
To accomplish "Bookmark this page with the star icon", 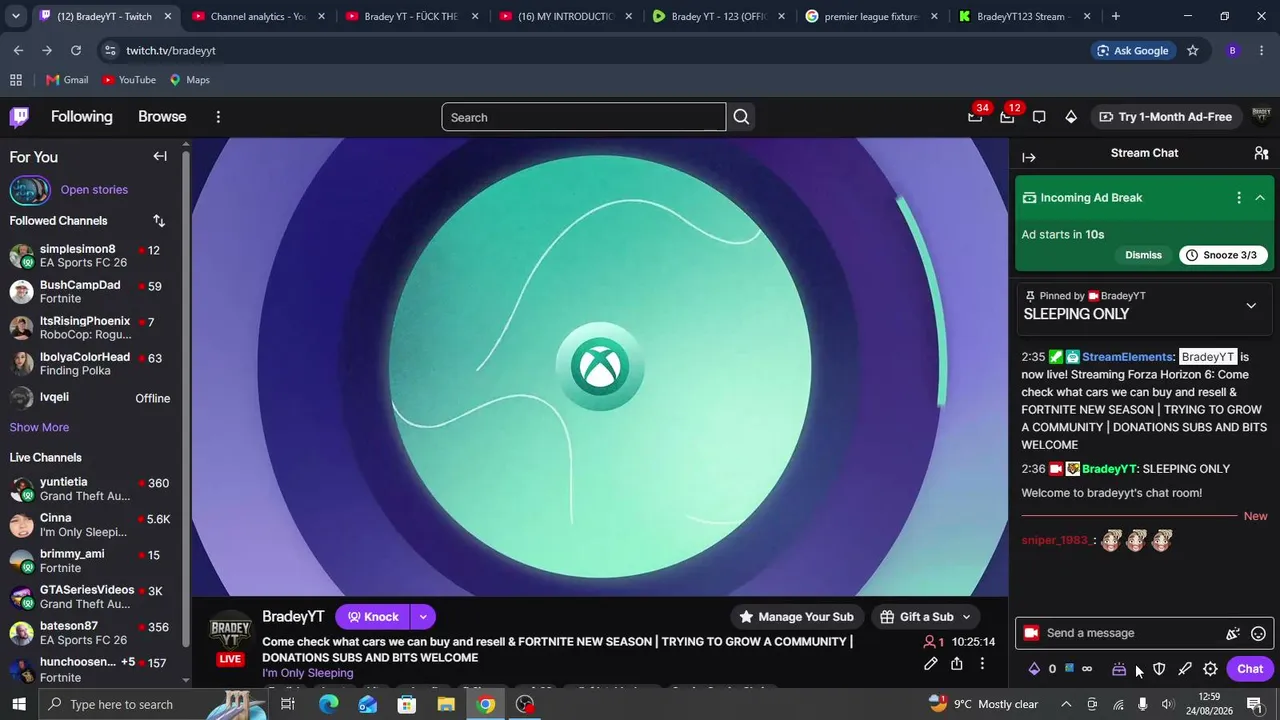I will tap(1192, 51).
